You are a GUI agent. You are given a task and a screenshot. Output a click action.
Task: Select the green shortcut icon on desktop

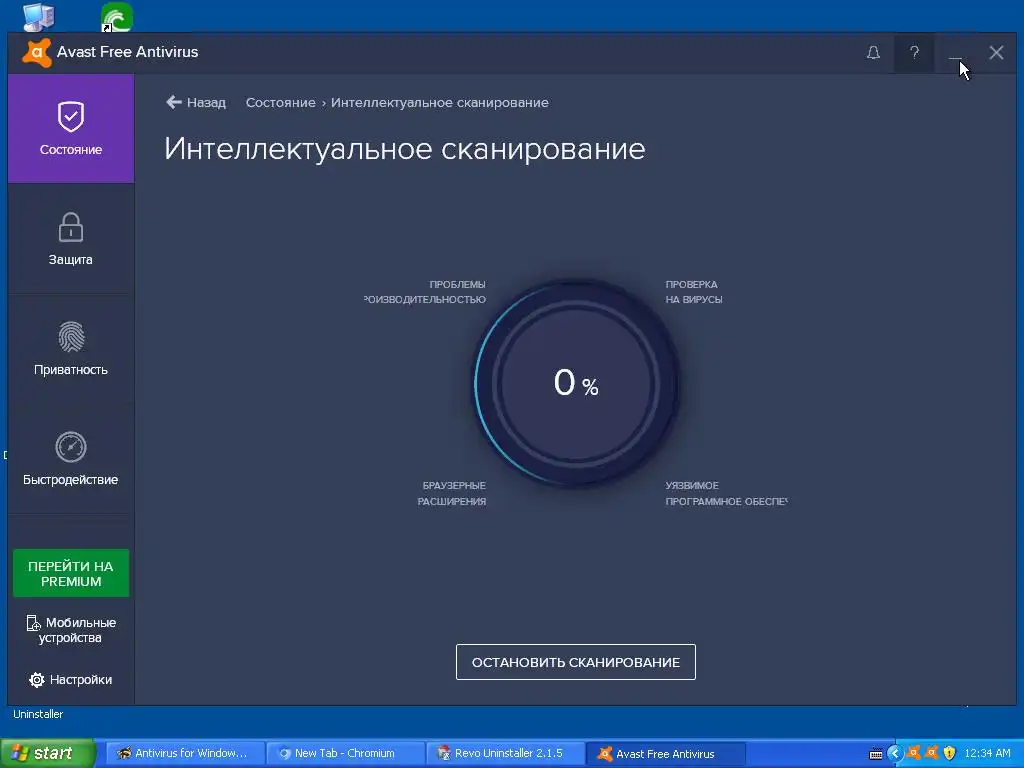click(x=117, y=17)
